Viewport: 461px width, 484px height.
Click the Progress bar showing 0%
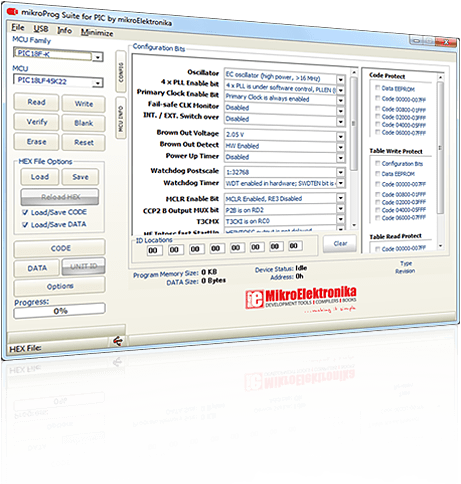60,311
